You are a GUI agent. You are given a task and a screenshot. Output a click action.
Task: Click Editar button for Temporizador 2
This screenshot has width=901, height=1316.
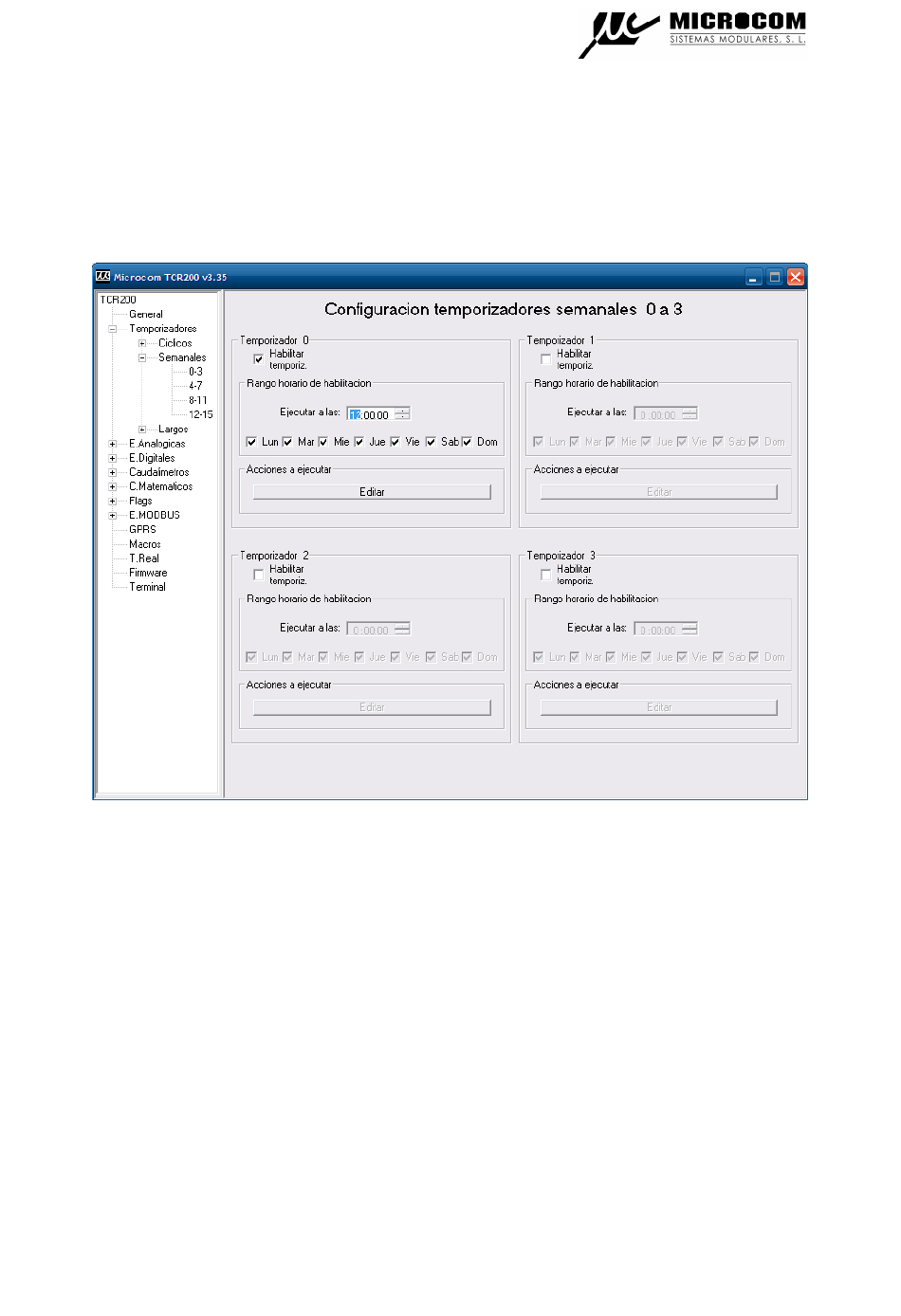coord(372,707)
